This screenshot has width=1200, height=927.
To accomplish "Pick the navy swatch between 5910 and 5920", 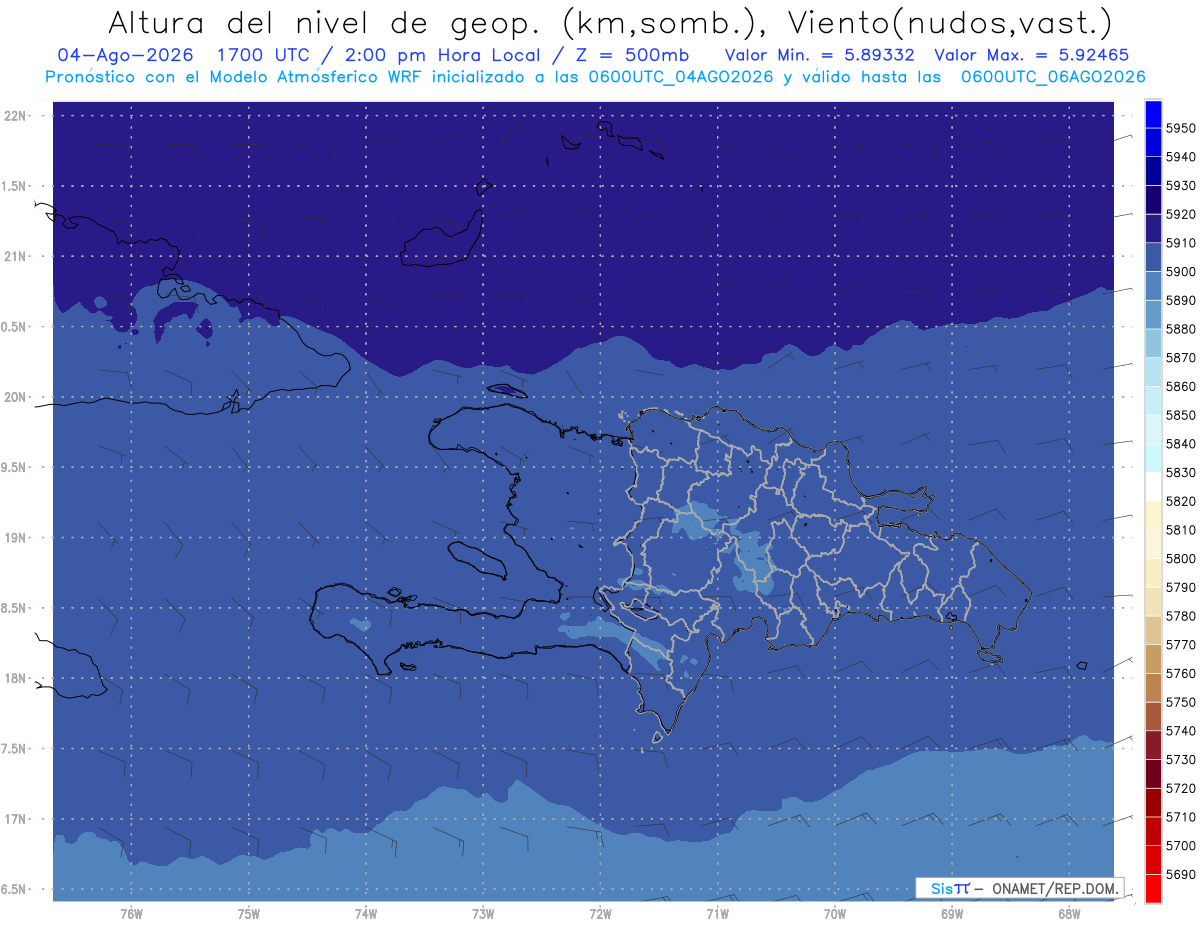I will (1153, 229).
